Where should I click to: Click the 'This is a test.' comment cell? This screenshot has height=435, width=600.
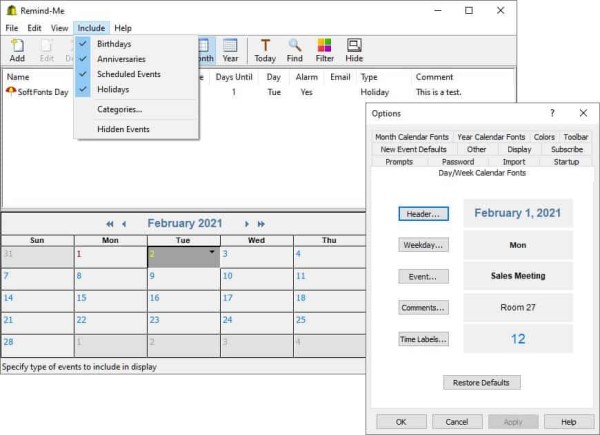click(x=439, y=92)
